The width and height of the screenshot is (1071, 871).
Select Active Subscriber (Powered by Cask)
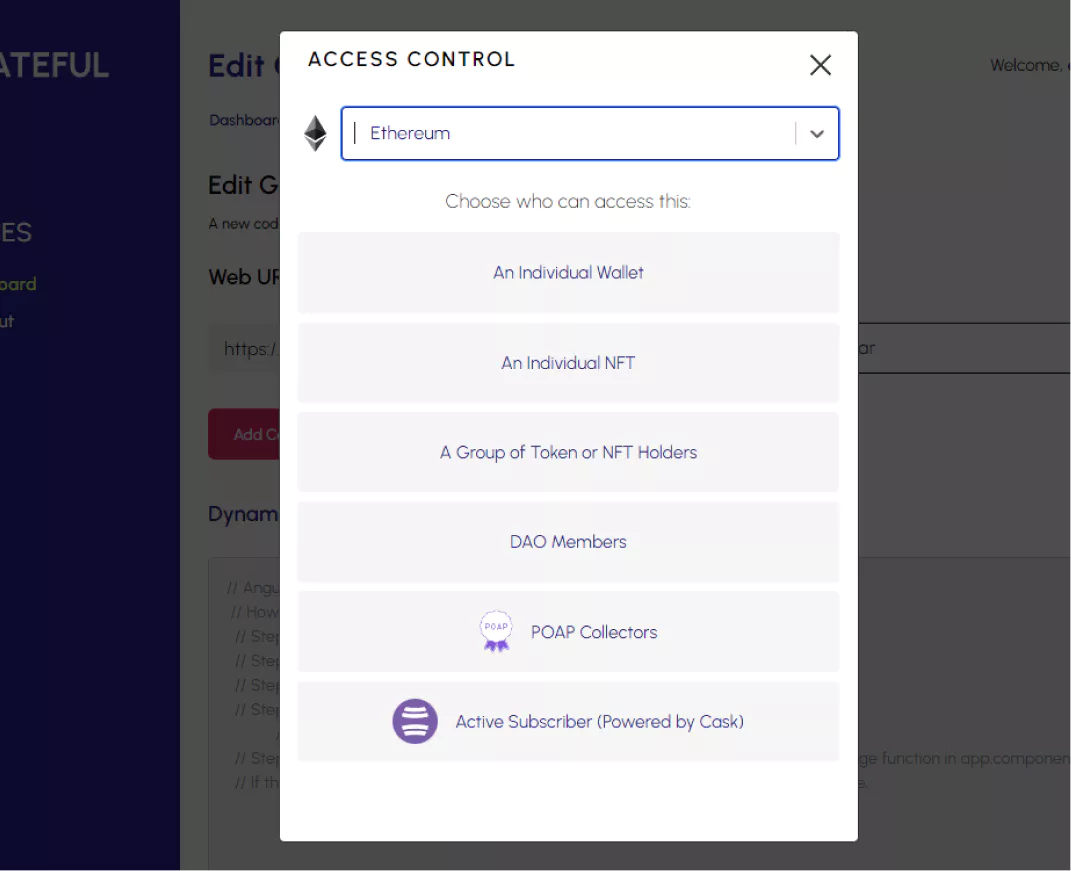(x=568, y=721)
